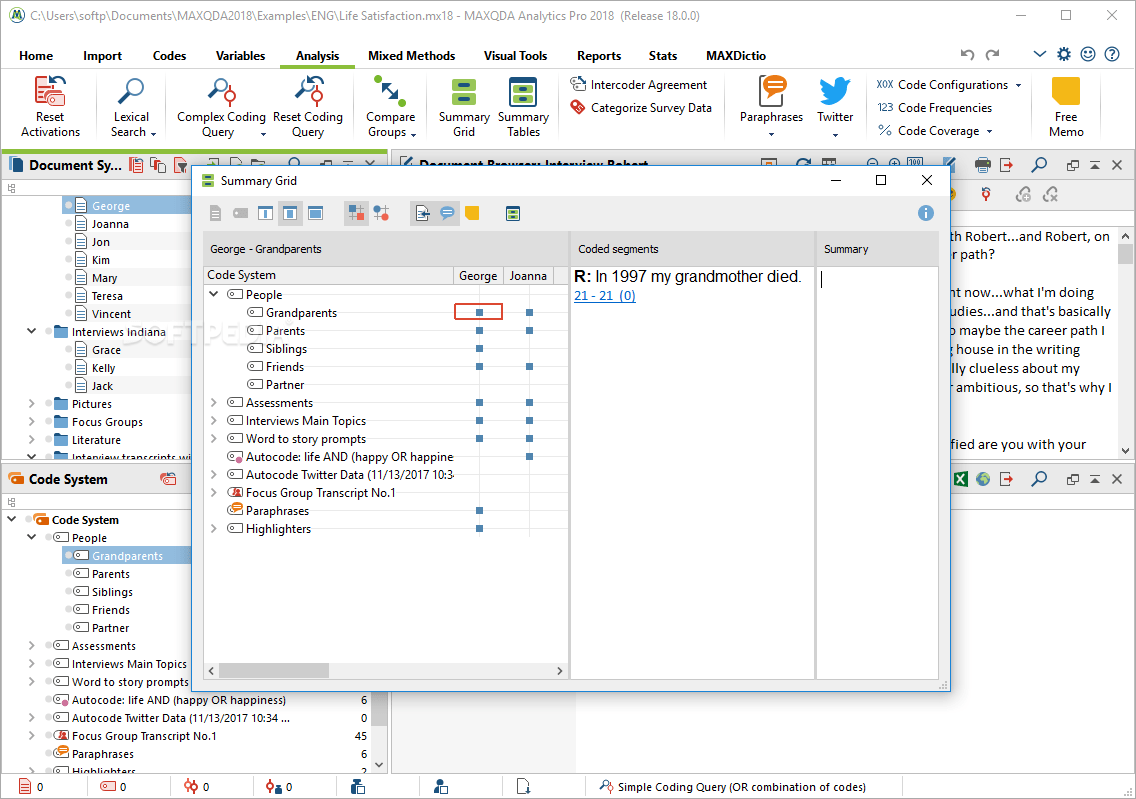
Task: Select the Joanna column header
Action: (528, 275)
